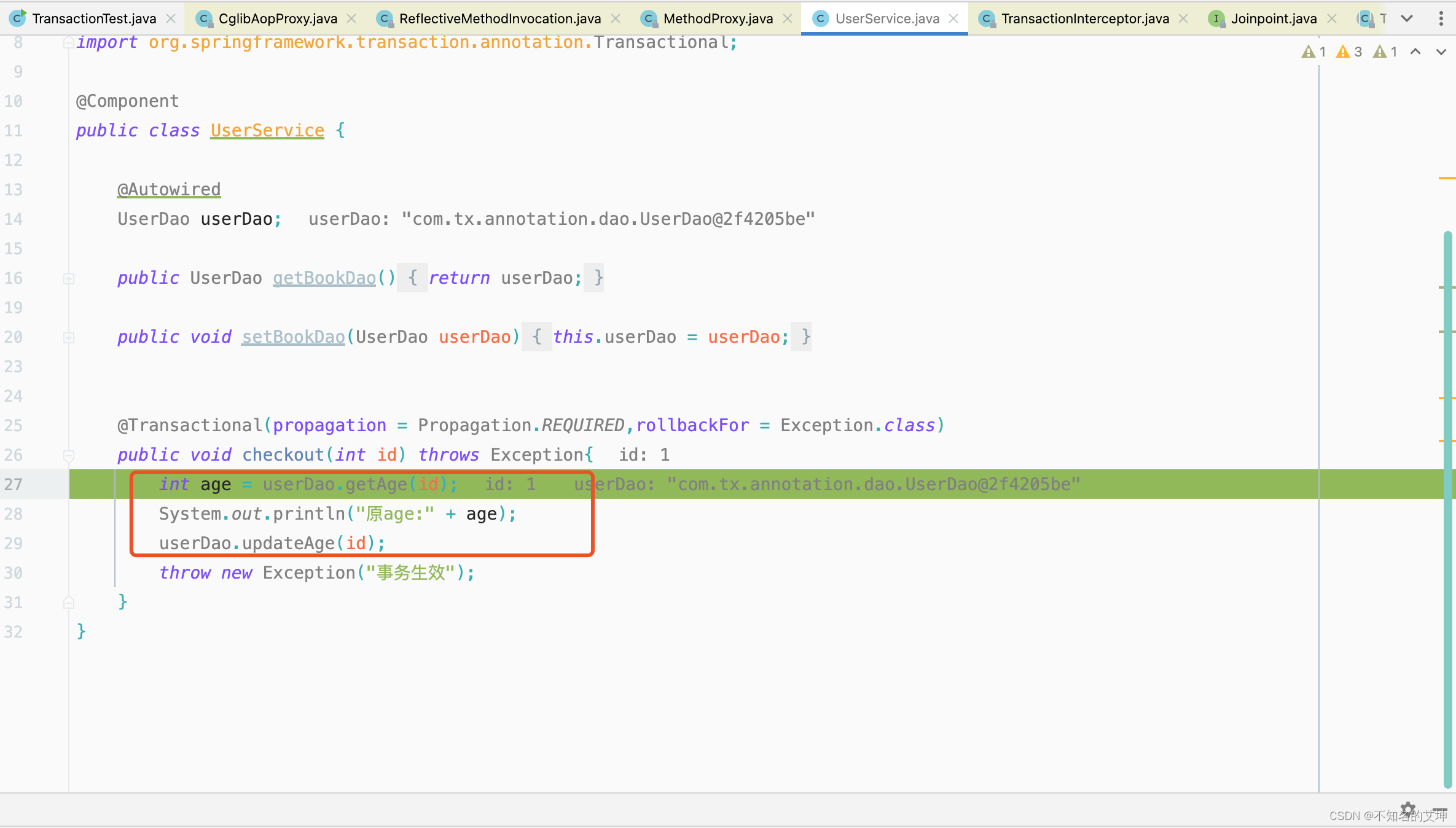The width and height of the screenshot is (1456, 828).
Task: Click the @Autowired annotation
Action: point(169,189)
